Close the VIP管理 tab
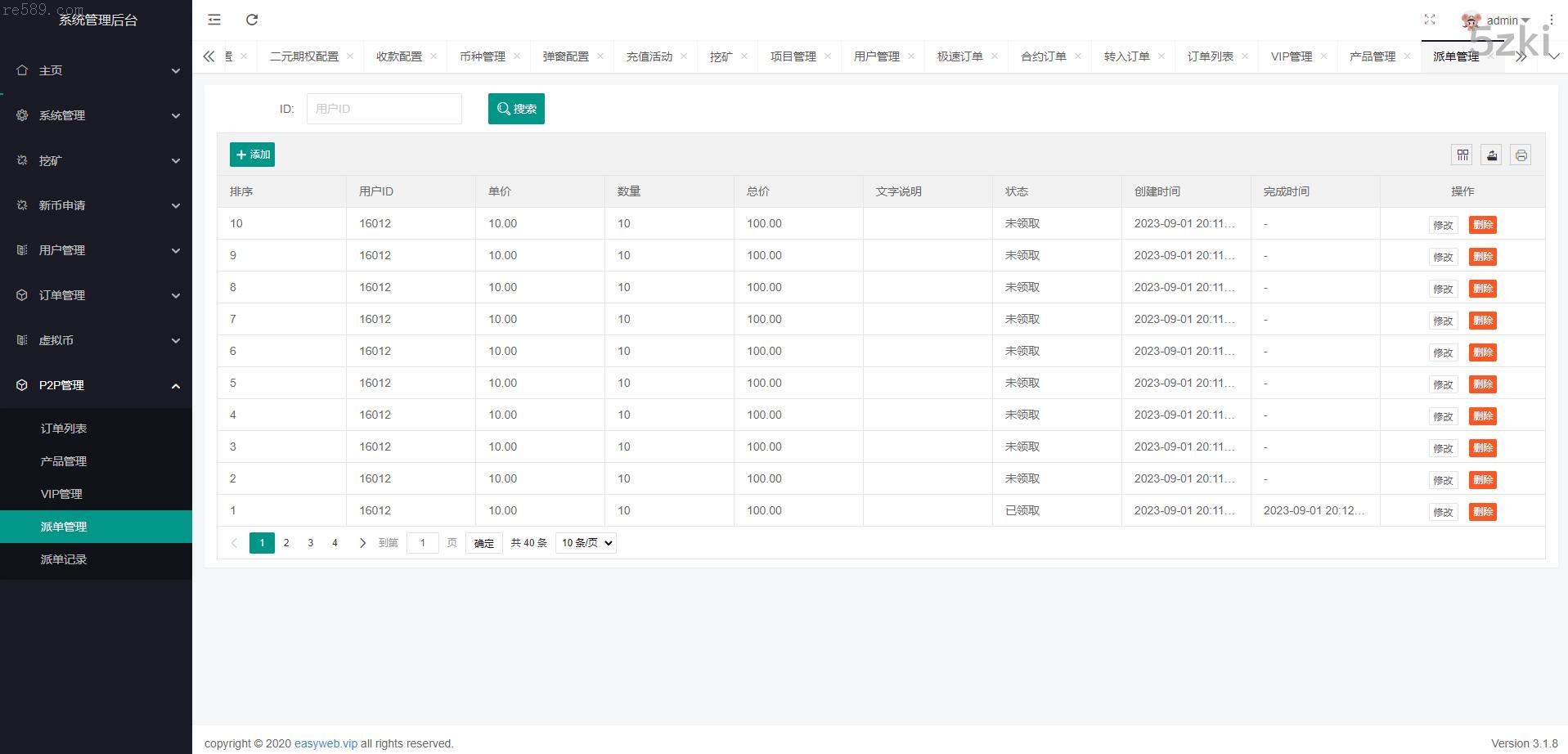The height and width of the screenshot is (754, 1568). pos(1323,56)
